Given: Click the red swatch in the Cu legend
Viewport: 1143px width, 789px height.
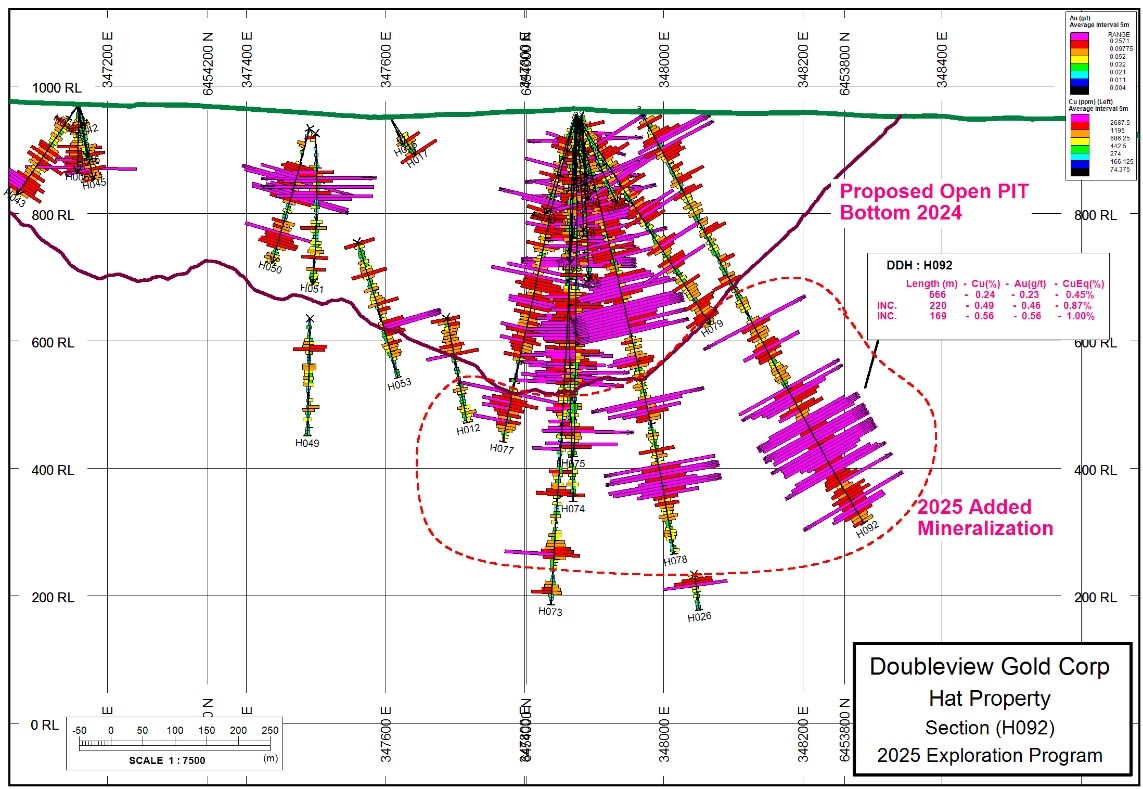Looking at the screenshot, I should 1080,126.
